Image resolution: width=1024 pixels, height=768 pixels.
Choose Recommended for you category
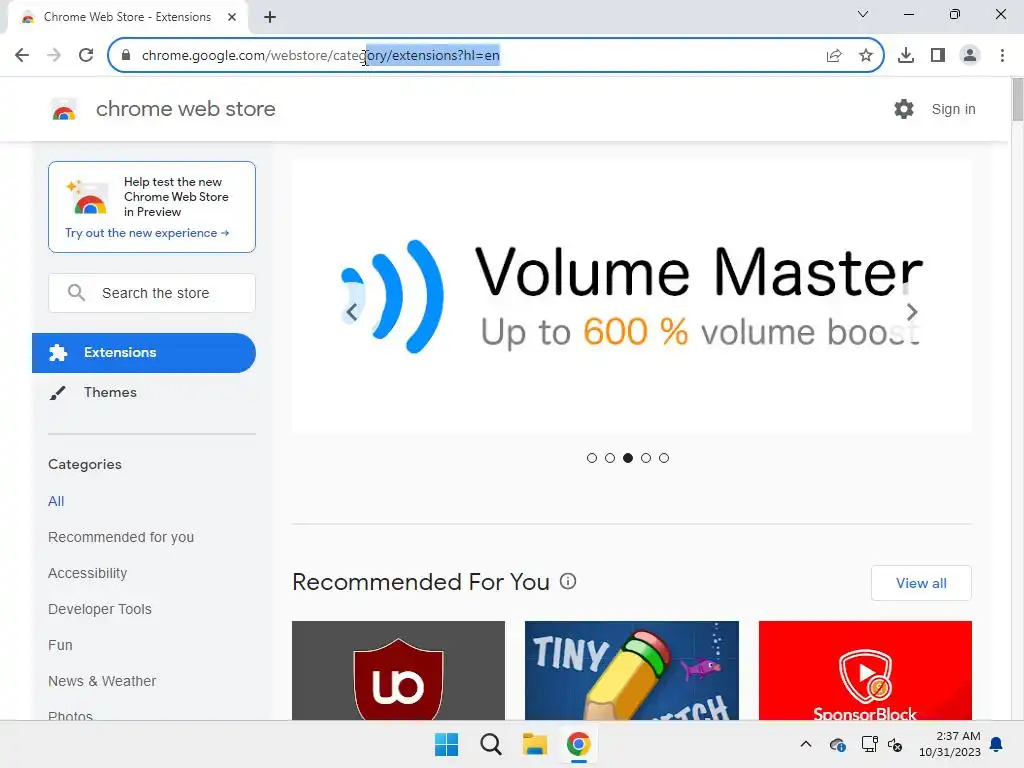pos(121,537)
